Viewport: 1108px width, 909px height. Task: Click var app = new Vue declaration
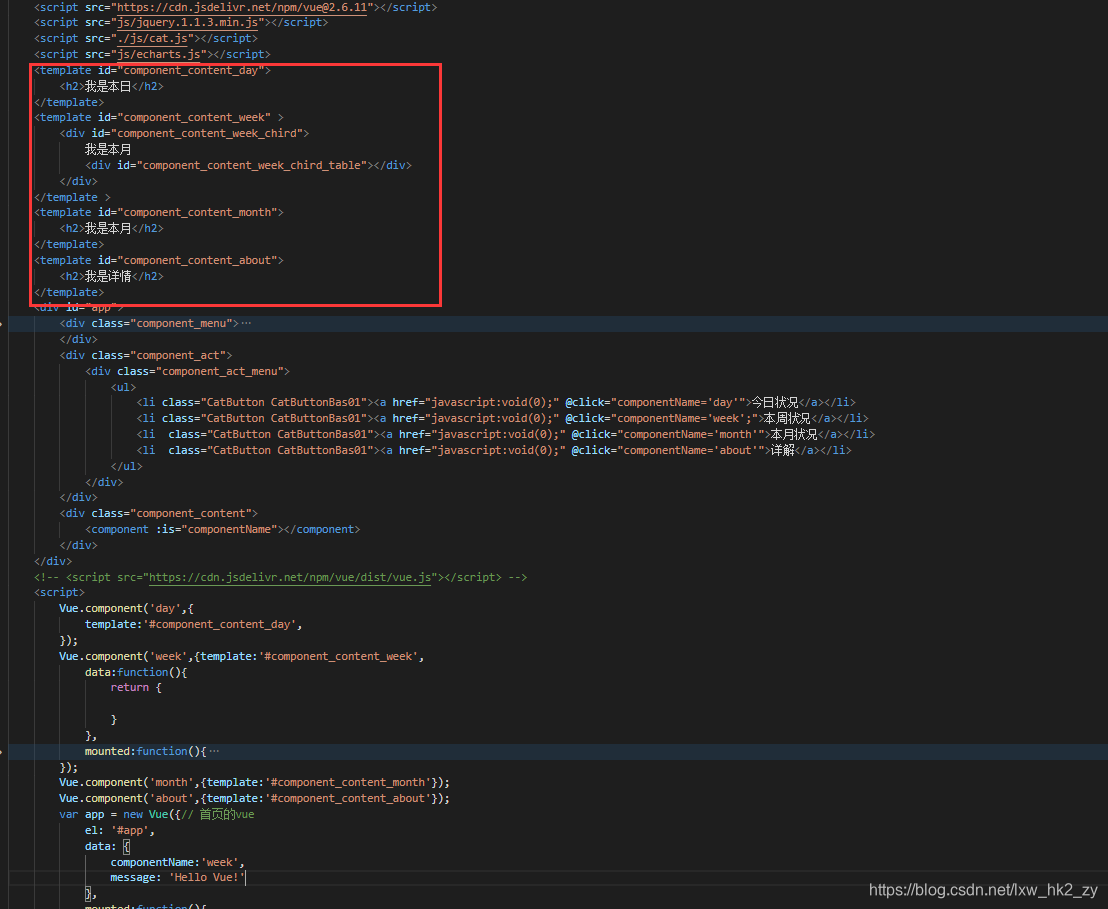[119, 814]
